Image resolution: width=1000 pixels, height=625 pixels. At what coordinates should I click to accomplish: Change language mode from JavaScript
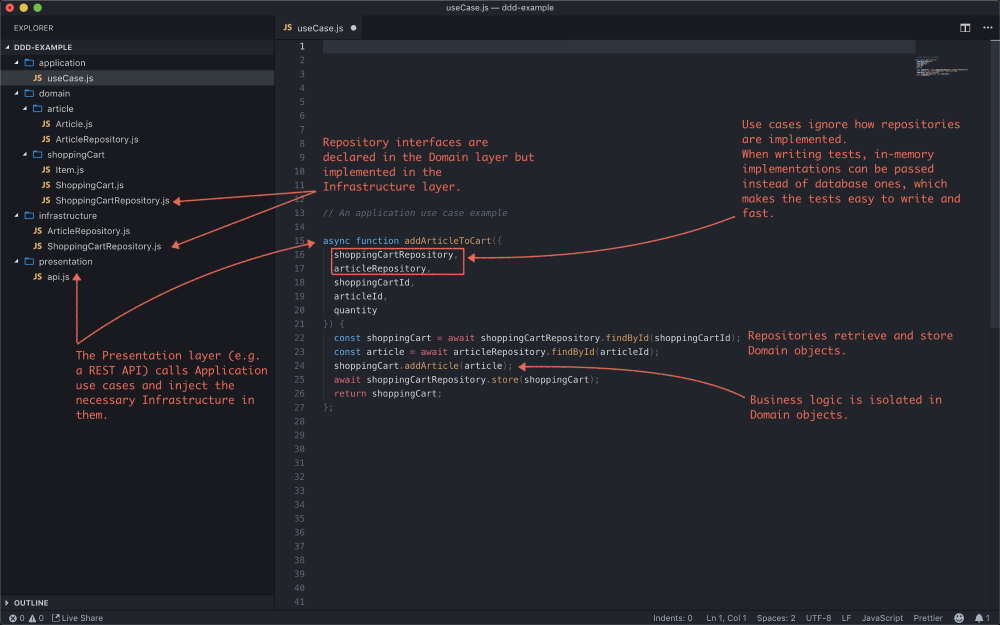click(882, 618)
